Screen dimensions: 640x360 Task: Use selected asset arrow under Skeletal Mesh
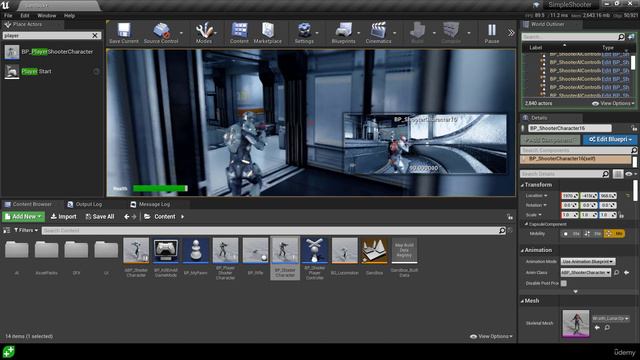597,327
